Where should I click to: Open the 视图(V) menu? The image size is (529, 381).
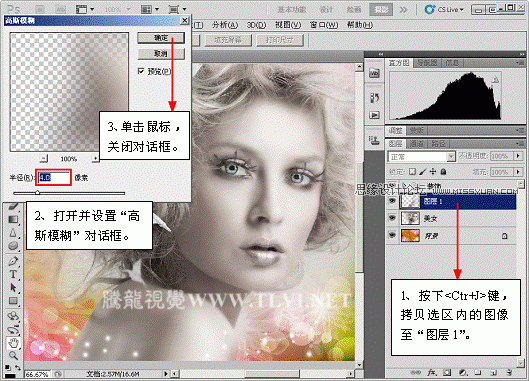(x=288, y=25)
